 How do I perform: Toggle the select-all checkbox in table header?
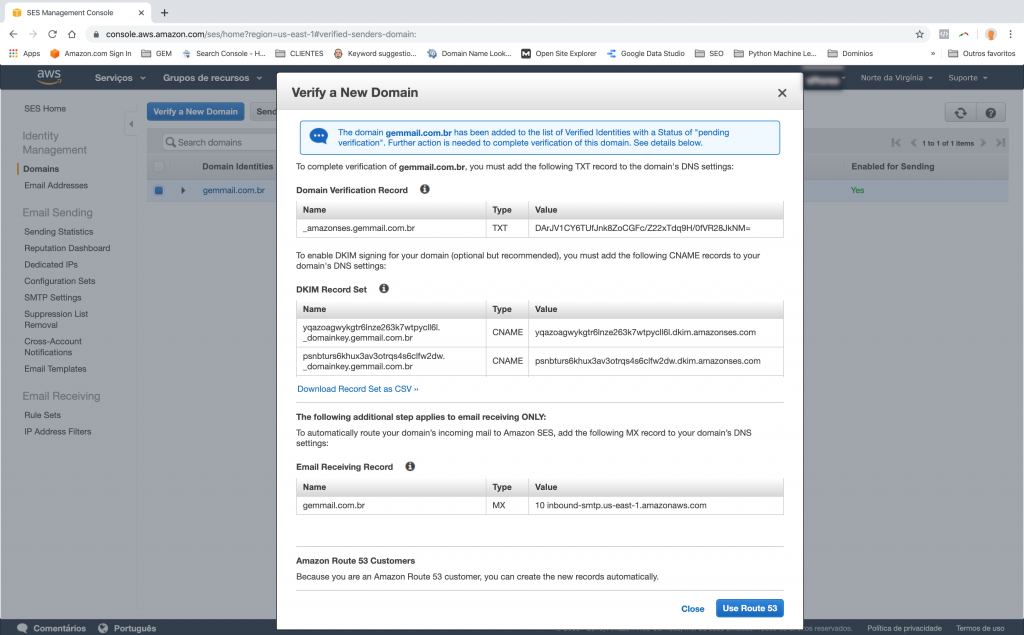point(159,166)
